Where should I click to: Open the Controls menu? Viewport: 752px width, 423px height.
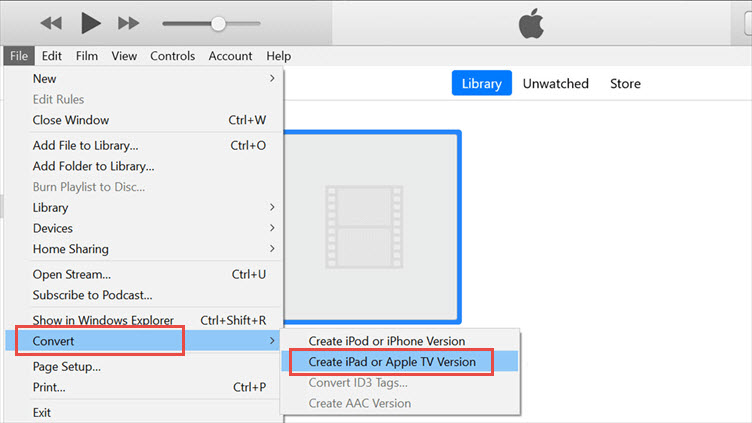point(172,56)
